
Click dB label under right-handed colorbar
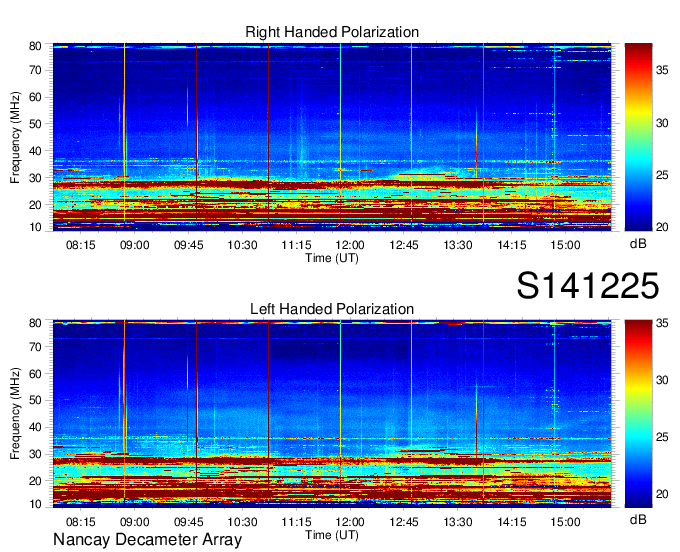point(638,244)
